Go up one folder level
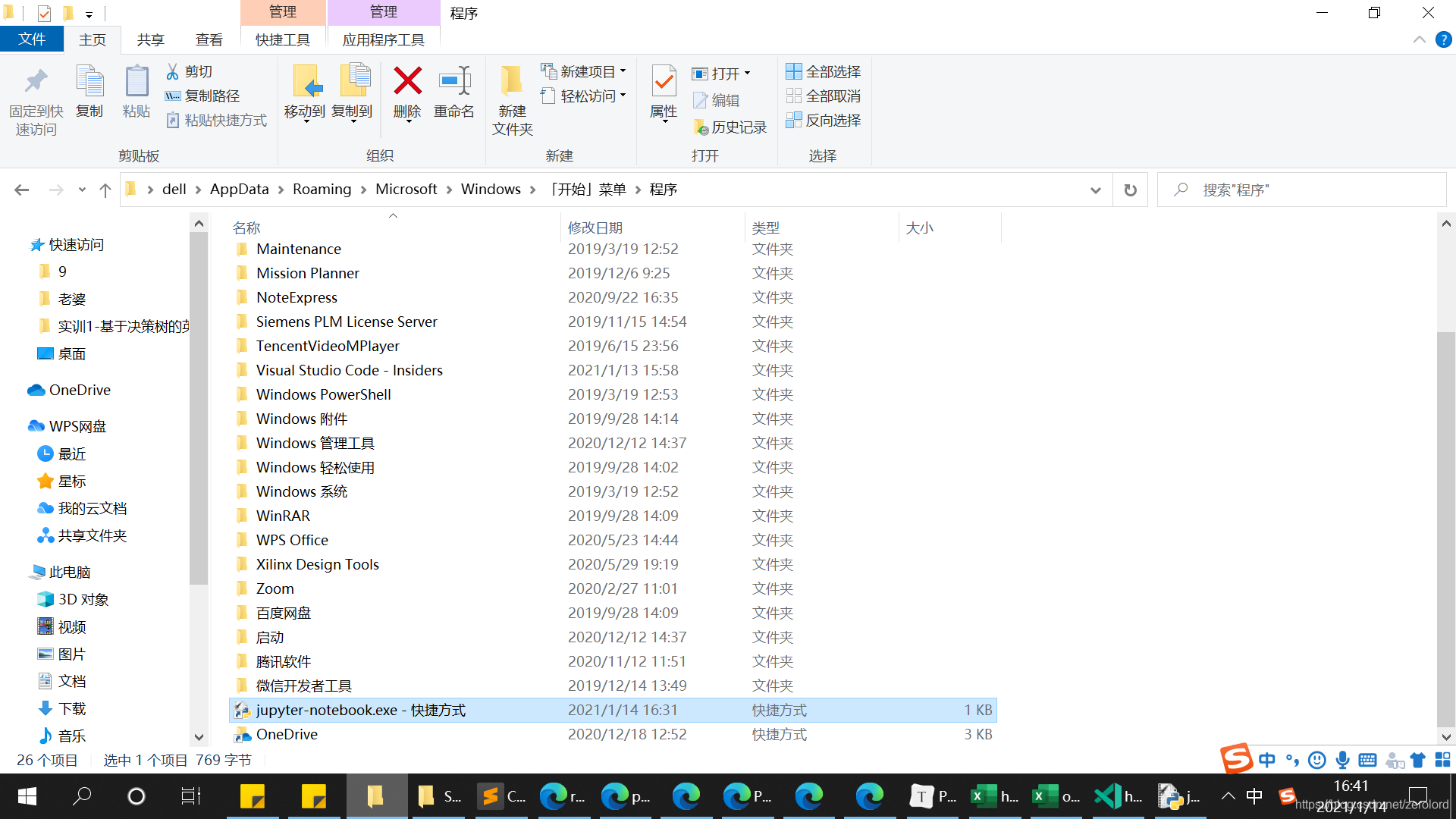1456x819 pixels. [x=105, y=190]
